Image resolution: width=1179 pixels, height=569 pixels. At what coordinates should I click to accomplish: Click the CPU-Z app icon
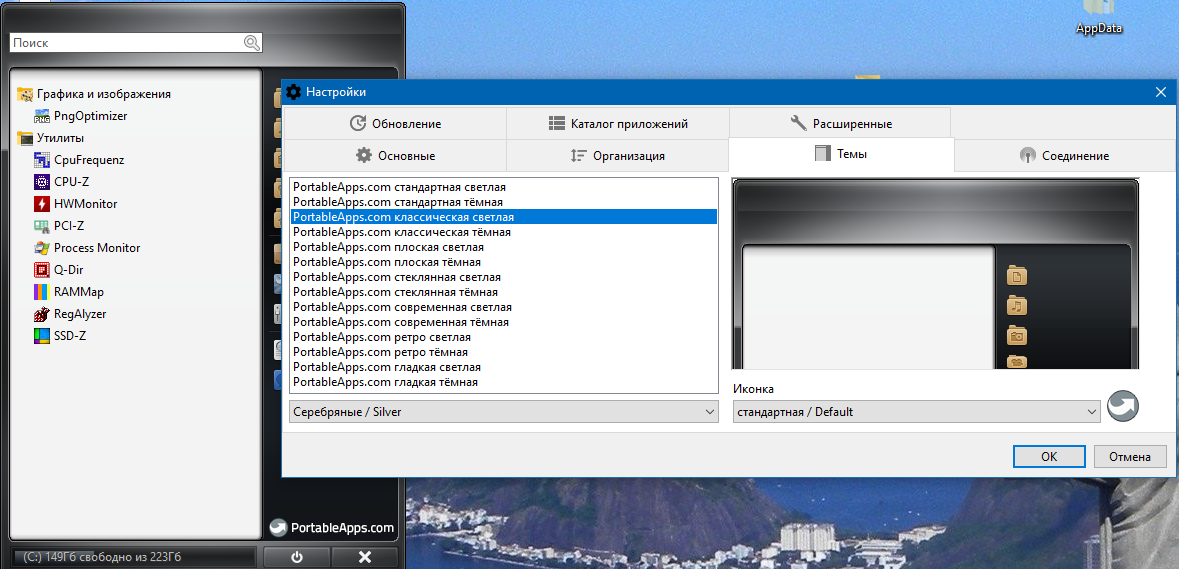click(x=42, y=182)
